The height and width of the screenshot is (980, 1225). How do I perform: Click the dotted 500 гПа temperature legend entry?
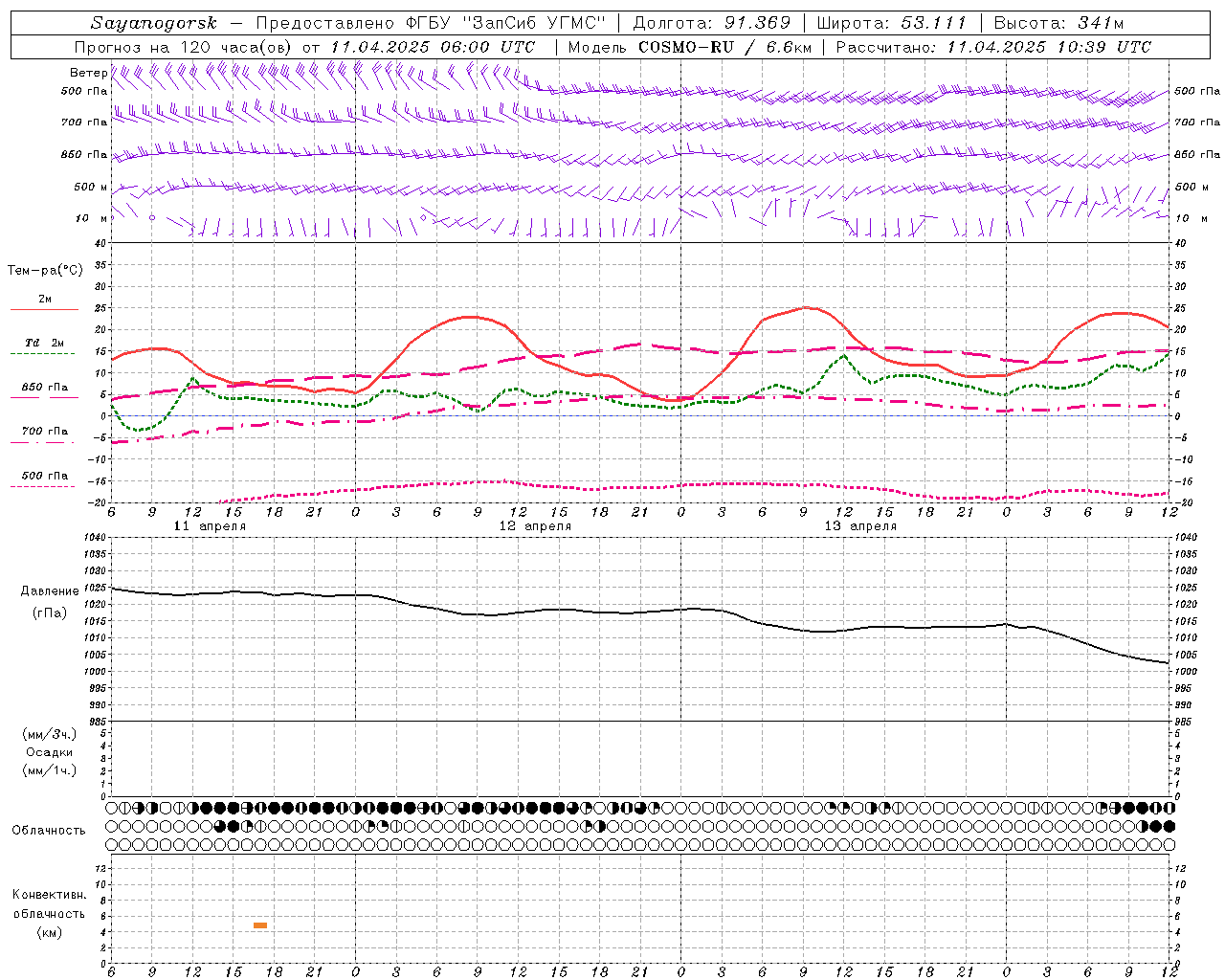tap(44, 476)
